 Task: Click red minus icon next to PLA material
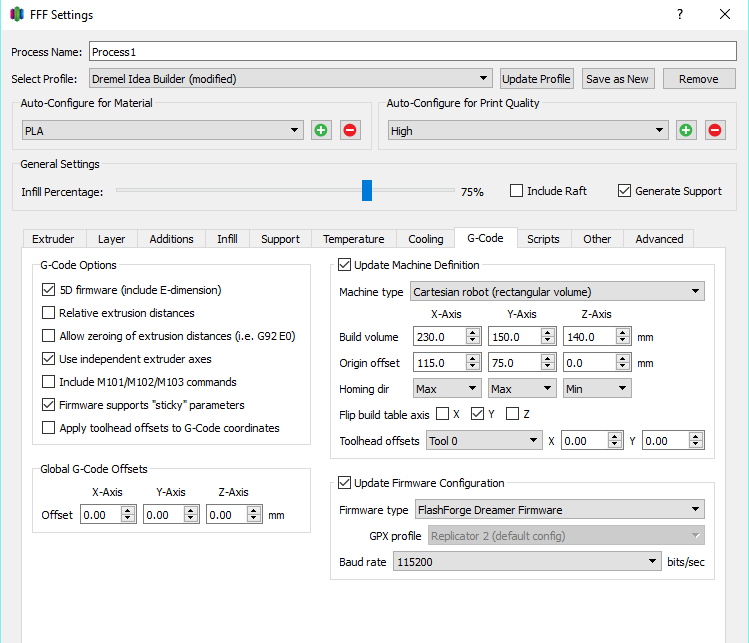[349, 130]
